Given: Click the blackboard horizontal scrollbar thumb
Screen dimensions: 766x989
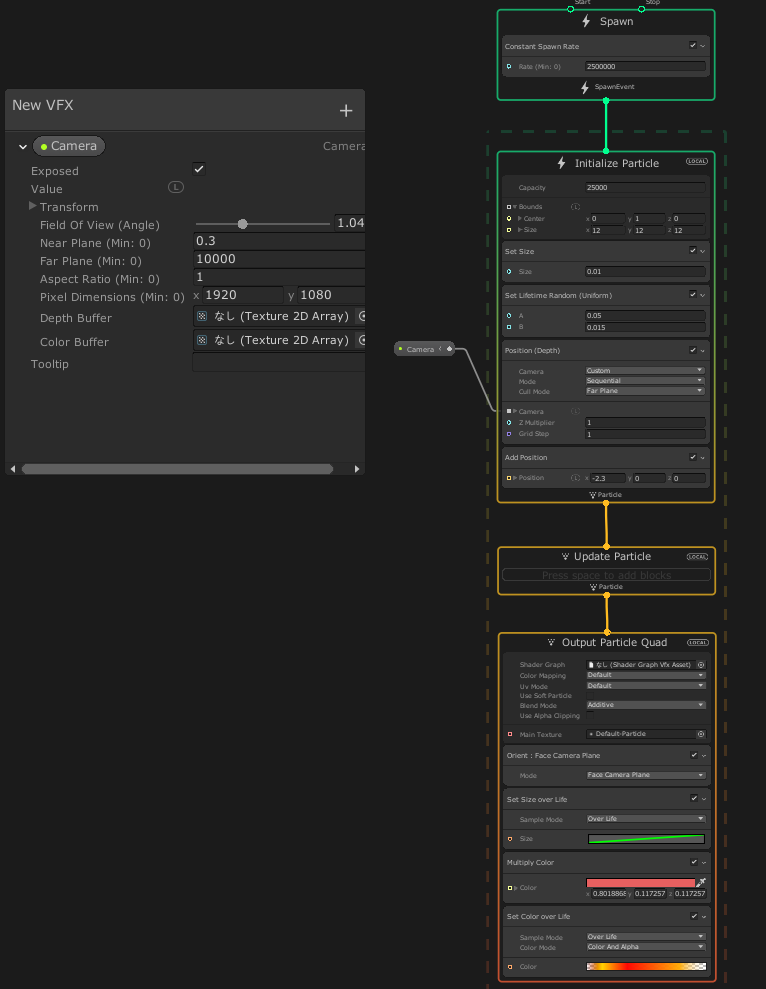Looking at the screenshot, I should click(x=177, y=469).
